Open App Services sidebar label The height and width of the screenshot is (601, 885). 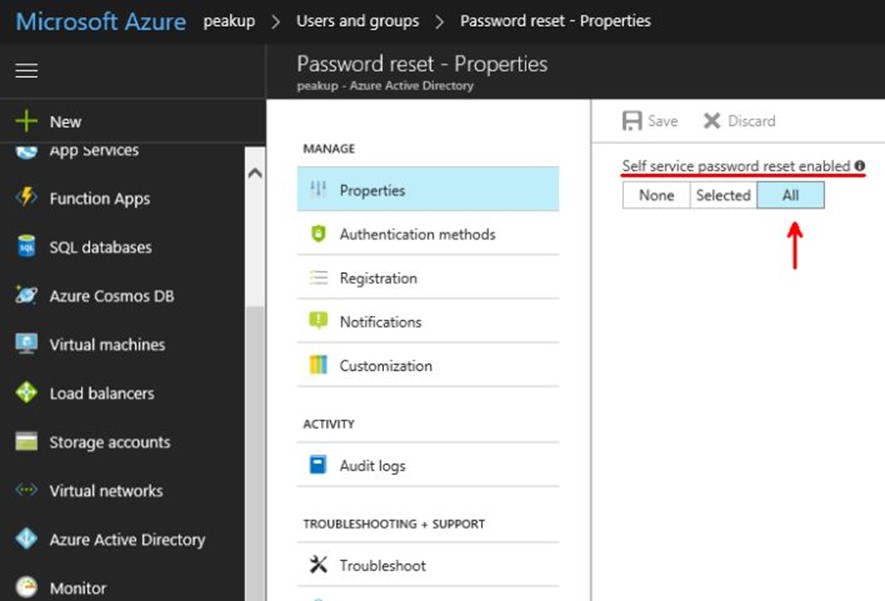tap(94, 151)
